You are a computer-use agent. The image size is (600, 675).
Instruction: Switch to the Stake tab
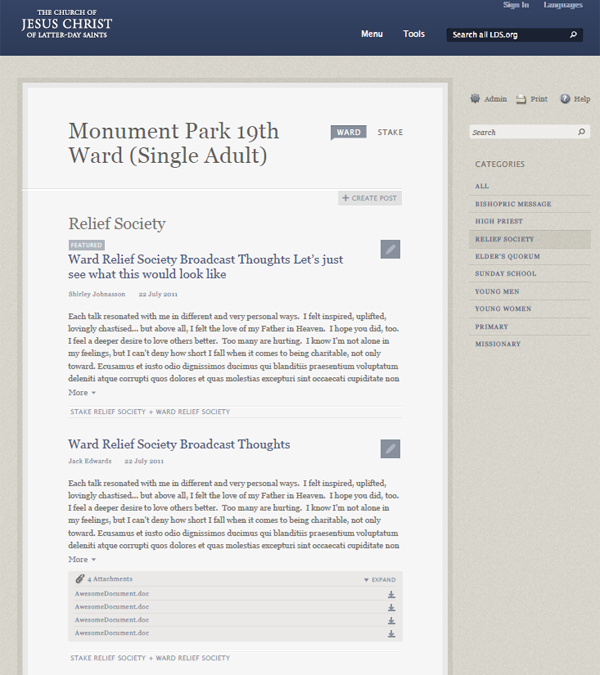[390, 132]
